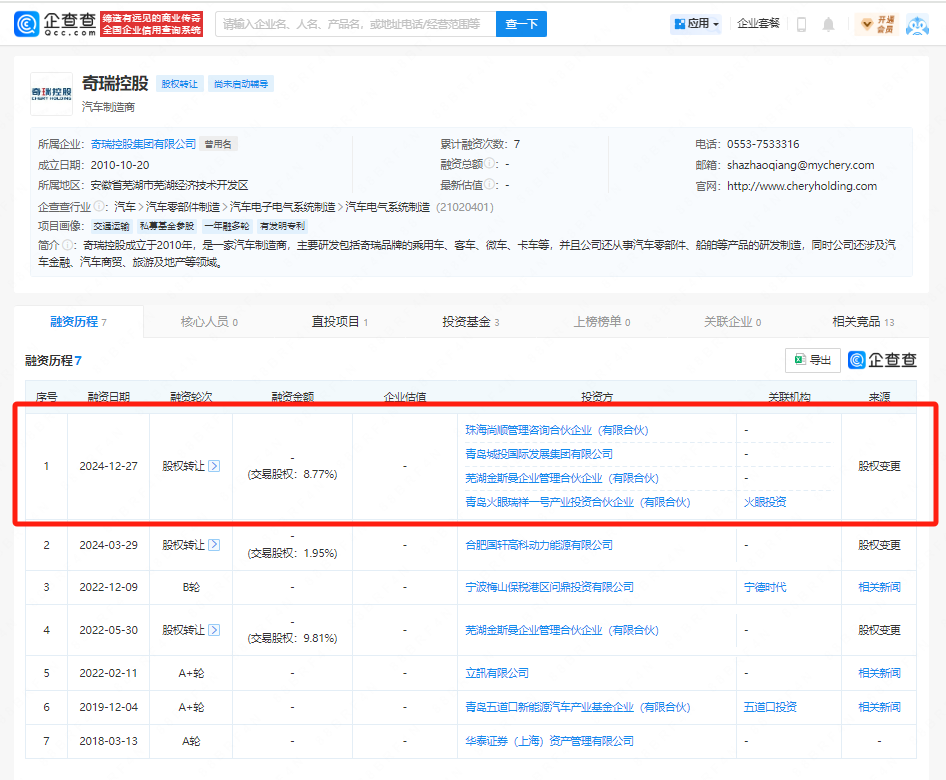The width and height of the screenshot is (946, 780).
Task: Click the help icon beside 最新估值
Action: [x=490, y=185]
